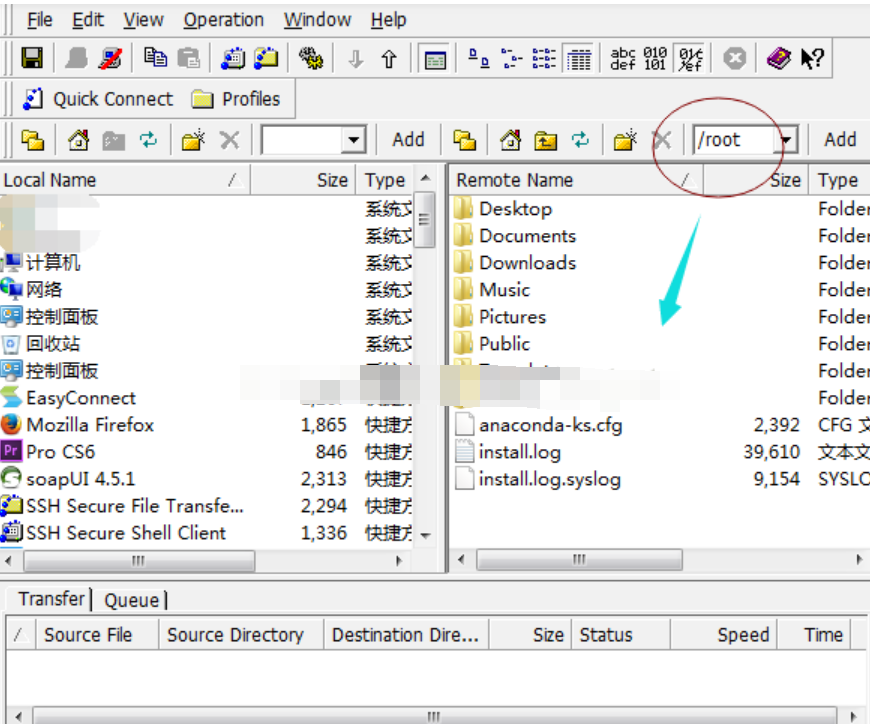This screenshot has width=870, height=724.
Task: Go up one level in remote pane
Action: (545, 140)
